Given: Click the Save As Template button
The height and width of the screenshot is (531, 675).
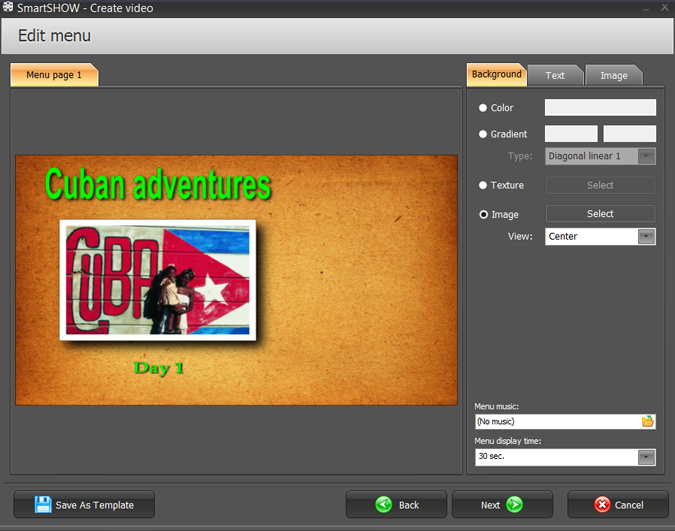Looking at the screenshot, I should (x=84, y=504).
